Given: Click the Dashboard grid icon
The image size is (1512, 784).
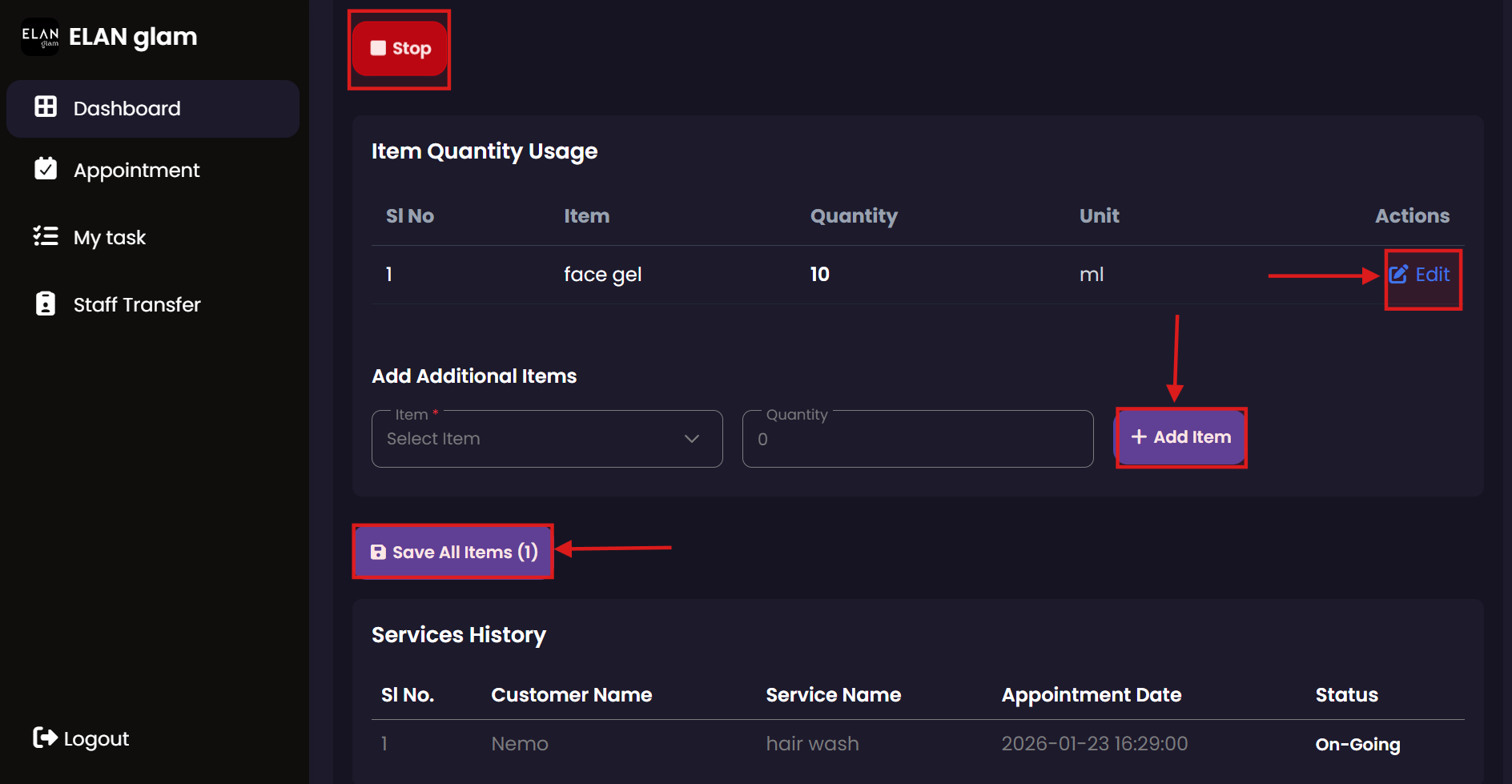Looking at the screenshot, I should 46,107.
